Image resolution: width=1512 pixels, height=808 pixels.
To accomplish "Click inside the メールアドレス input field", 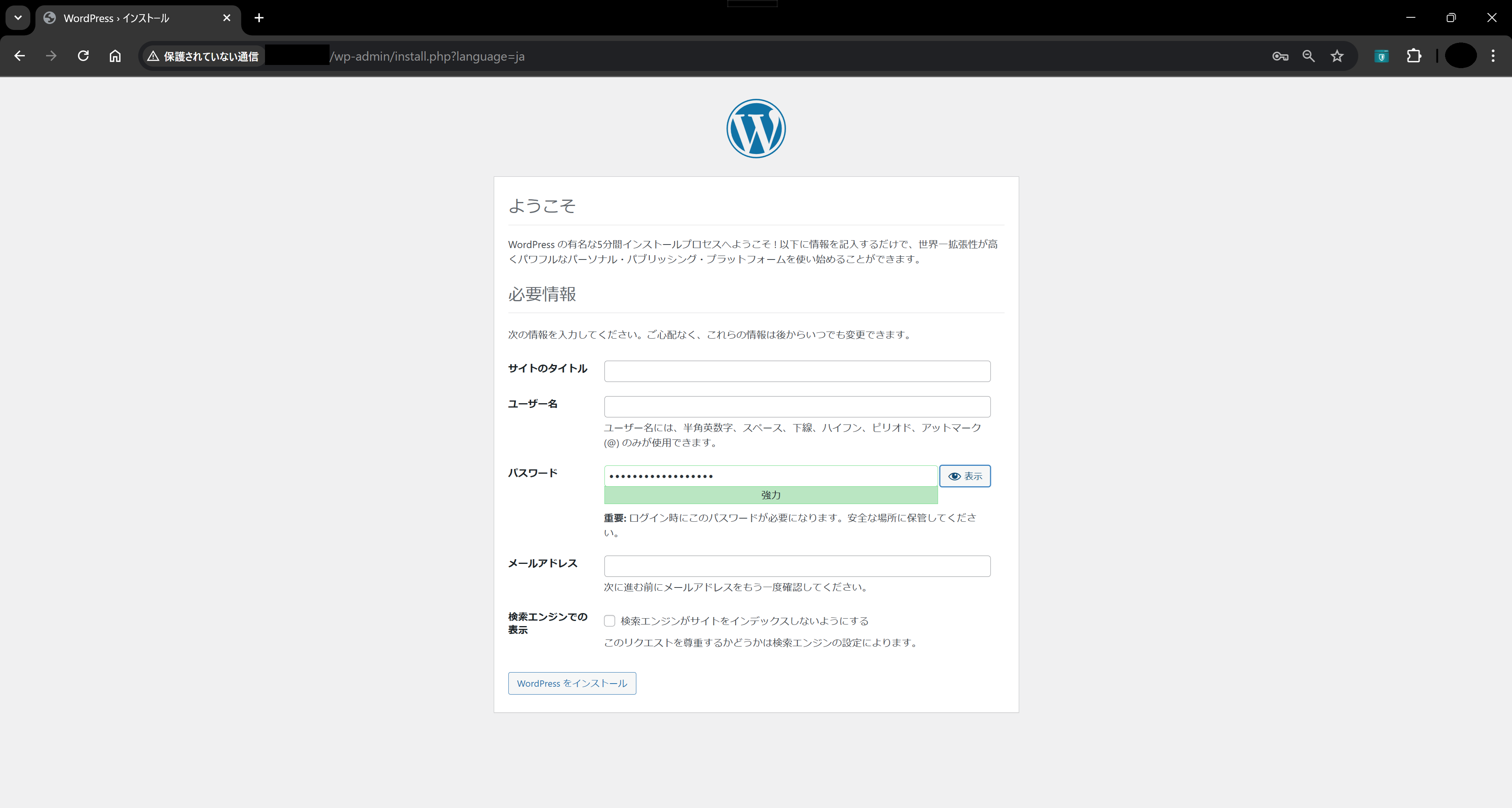I will (x=796, y=566).
